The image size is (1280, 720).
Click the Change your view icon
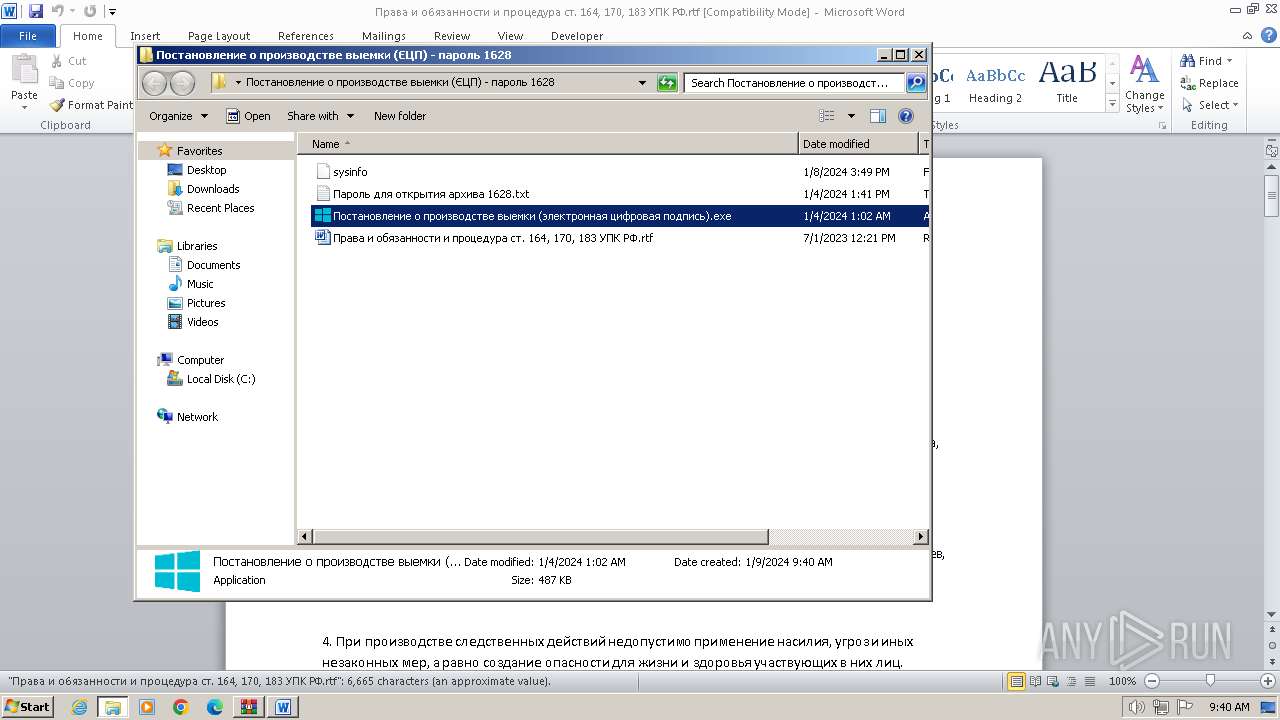[x=826, y=116]
